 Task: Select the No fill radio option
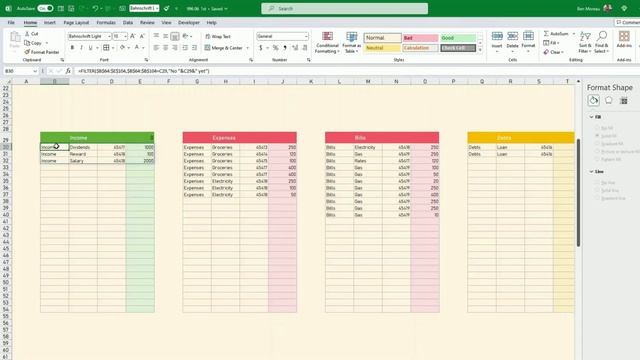597,128
